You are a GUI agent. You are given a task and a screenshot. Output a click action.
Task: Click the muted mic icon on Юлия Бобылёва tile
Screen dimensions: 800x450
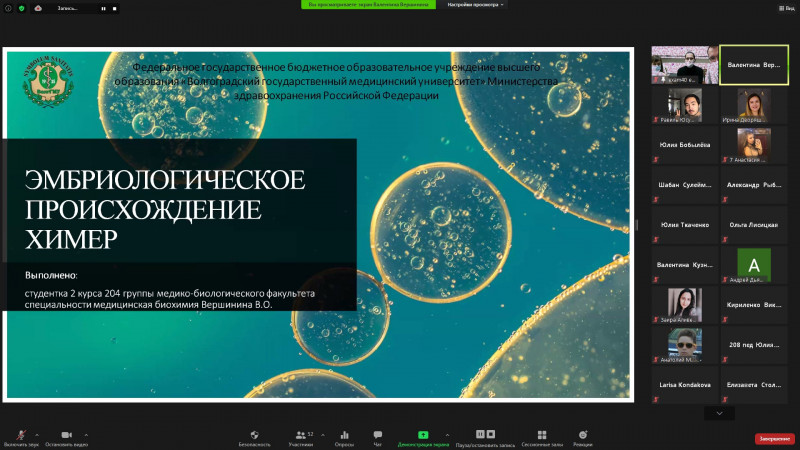(656, 160)
